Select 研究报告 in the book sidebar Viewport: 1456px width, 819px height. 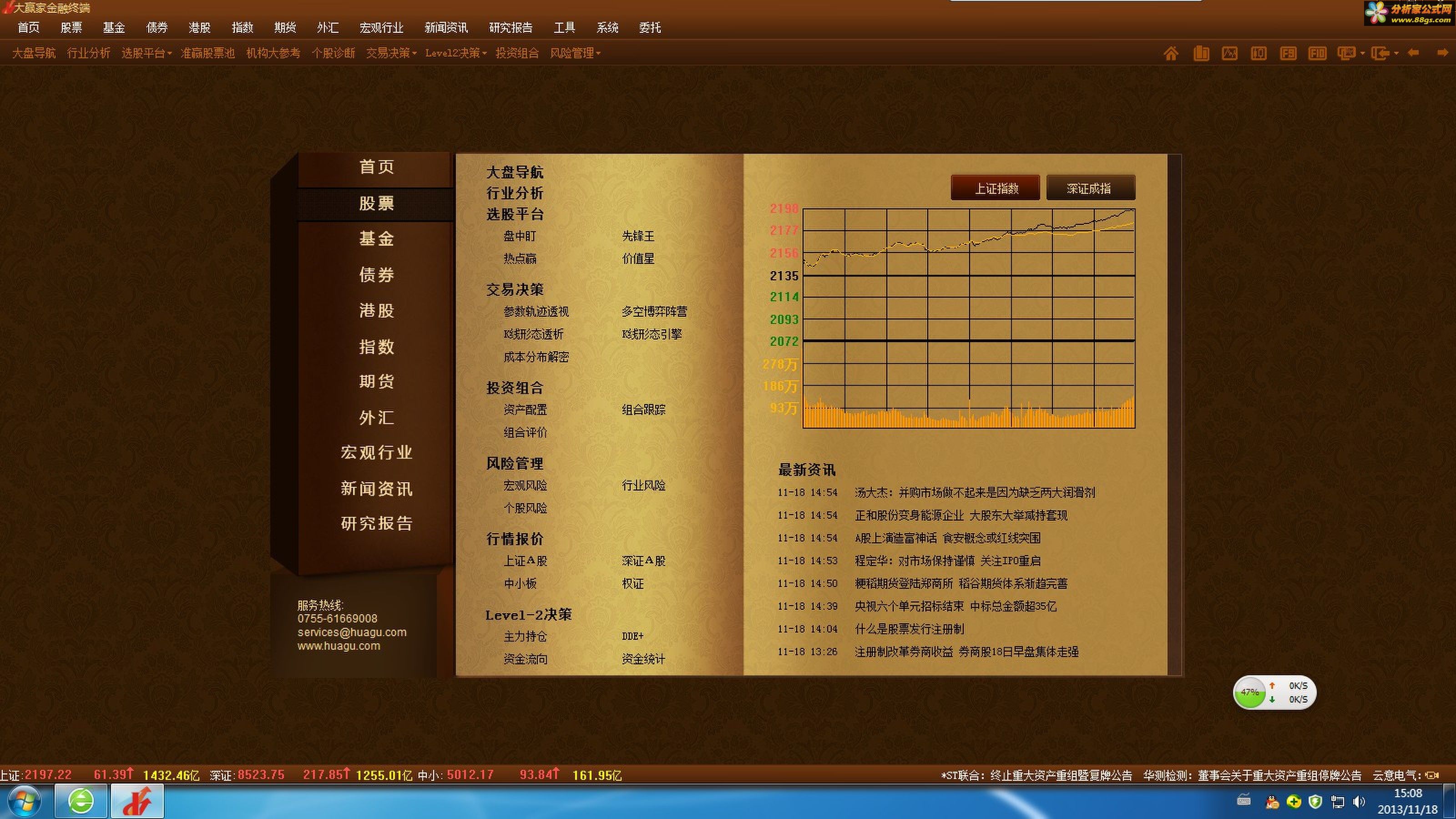(x=376, y=524)
